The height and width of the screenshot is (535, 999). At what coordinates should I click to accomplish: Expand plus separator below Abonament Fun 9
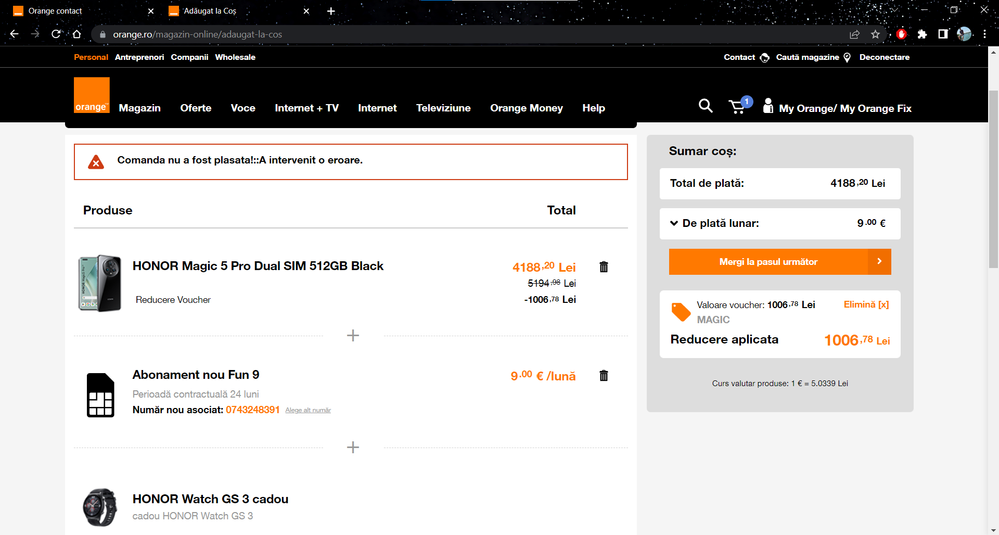[x=352, y=447]
